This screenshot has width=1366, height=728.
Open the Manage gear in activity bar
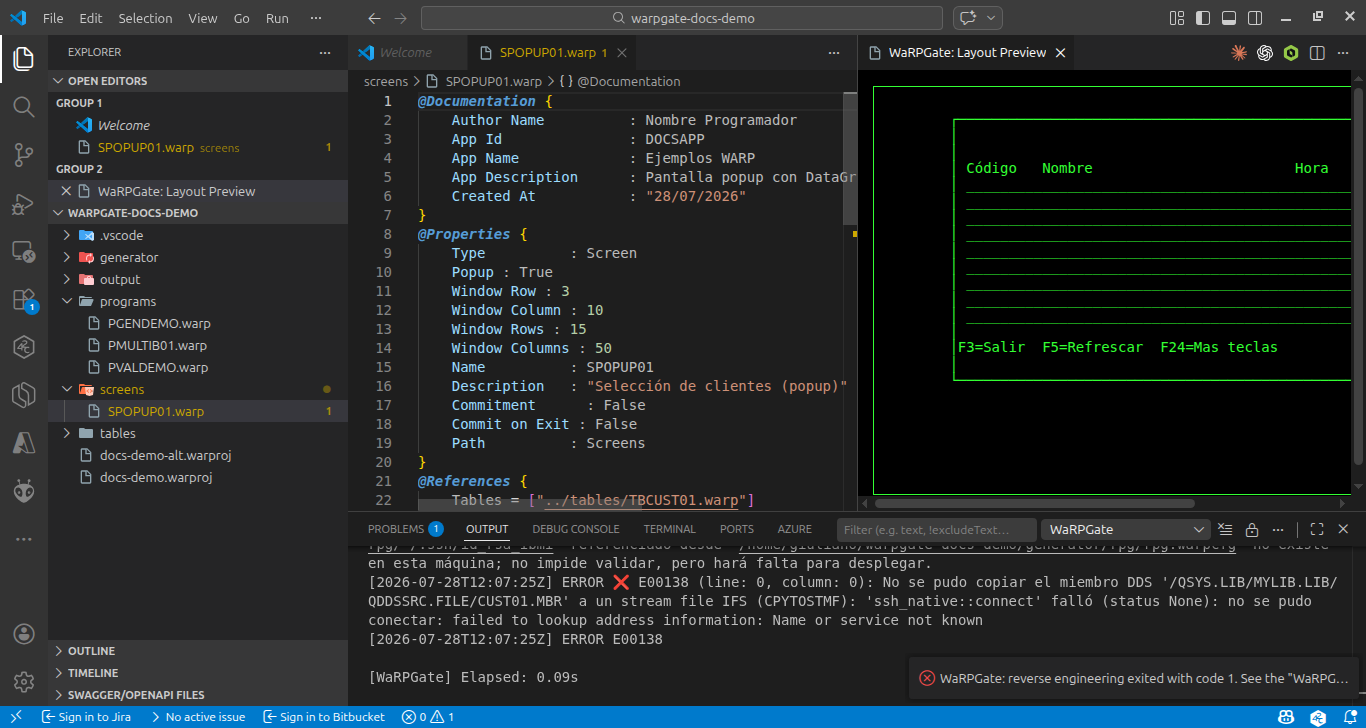tap(24, 682)
